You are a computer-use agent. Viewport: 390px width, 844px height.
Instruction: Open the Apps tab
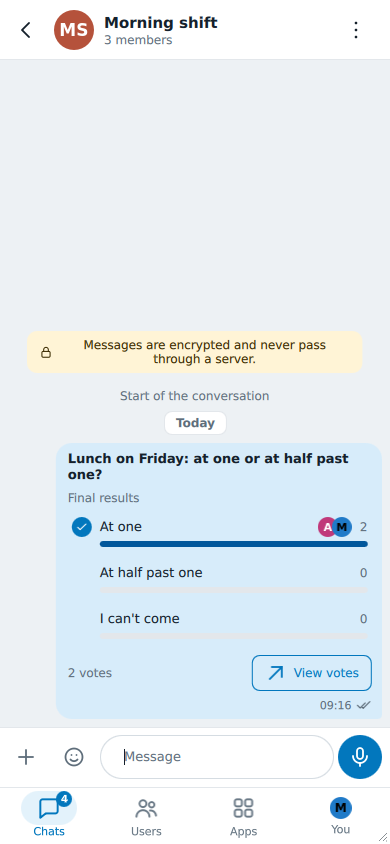tap(244, 814)
